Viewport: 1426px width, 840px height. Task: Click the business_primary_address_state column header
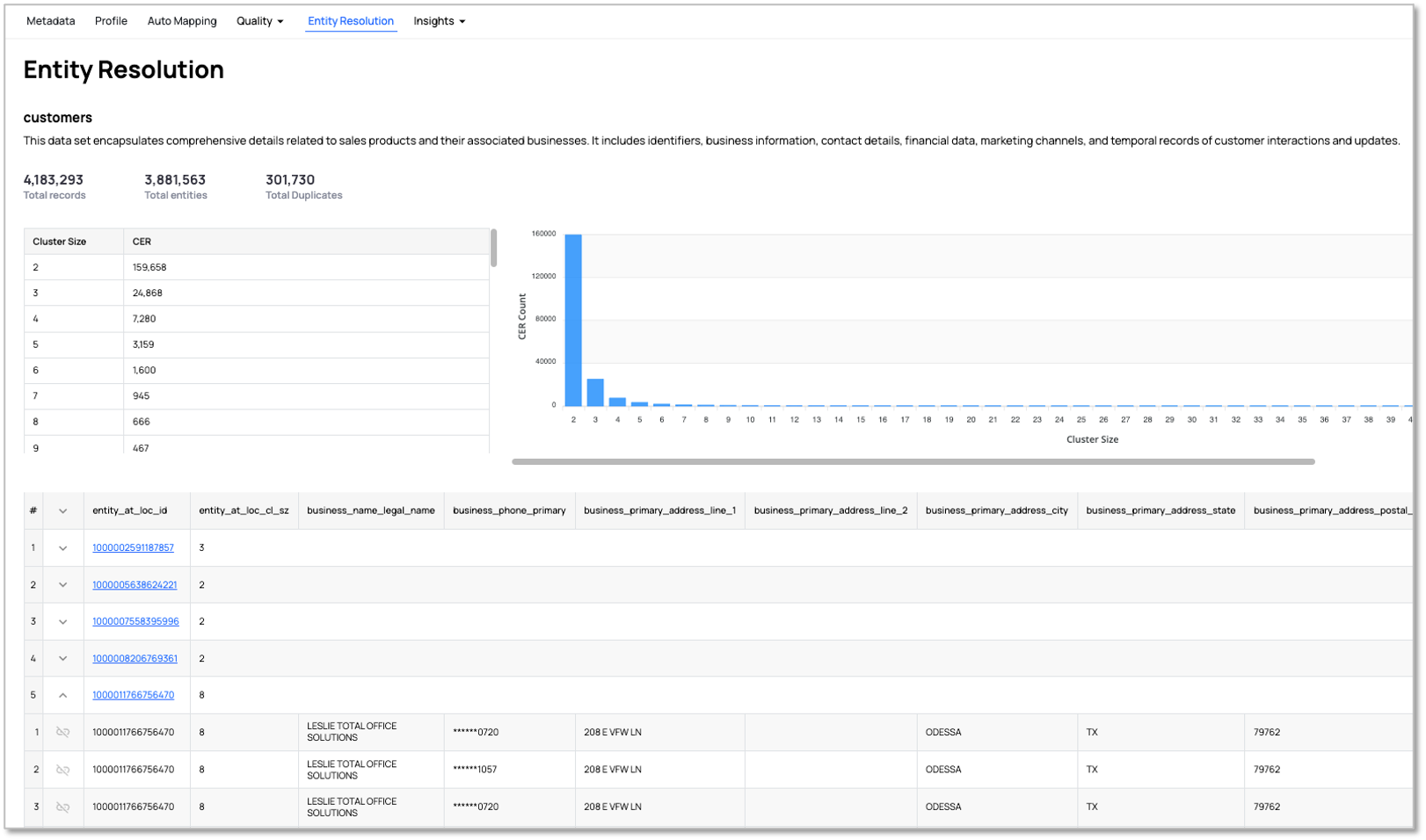click(x=1160, y=511)
